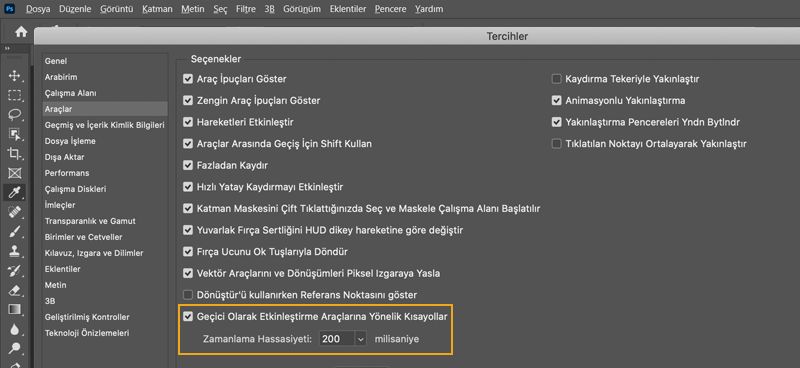Select the Blur tool
This screenshot has width=800, height=368.
pos(14,329)
